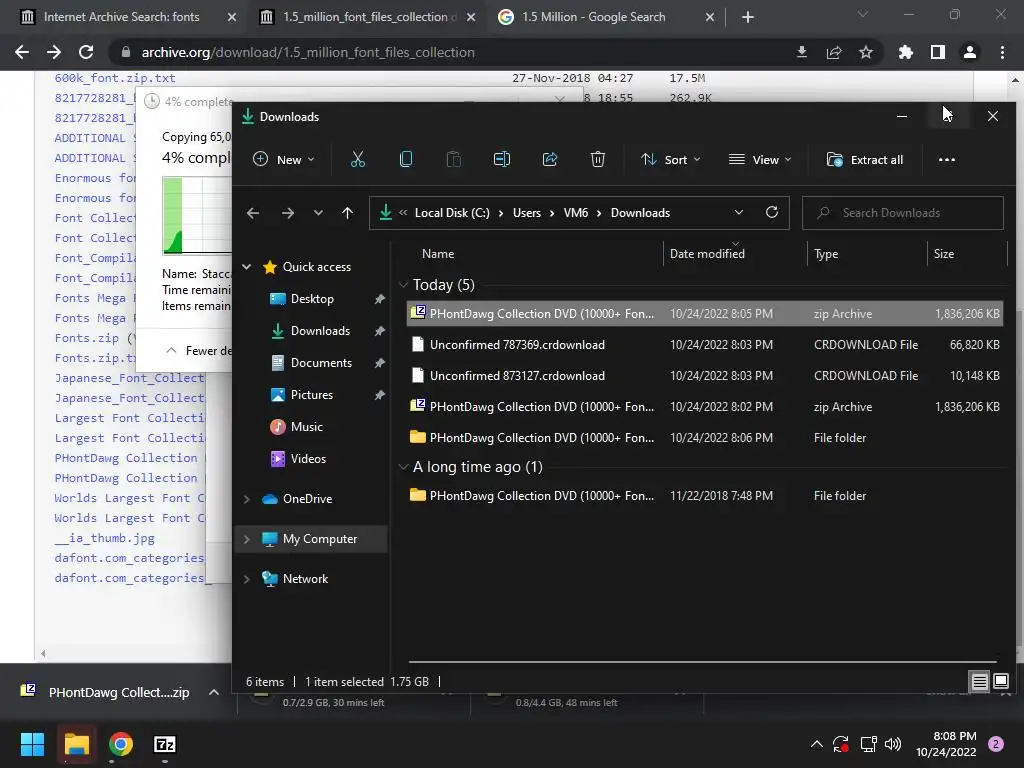Select Unconfirmed 873127.crdownload file
This screenshot has height=768, width=1024.
tap(704, 376)
